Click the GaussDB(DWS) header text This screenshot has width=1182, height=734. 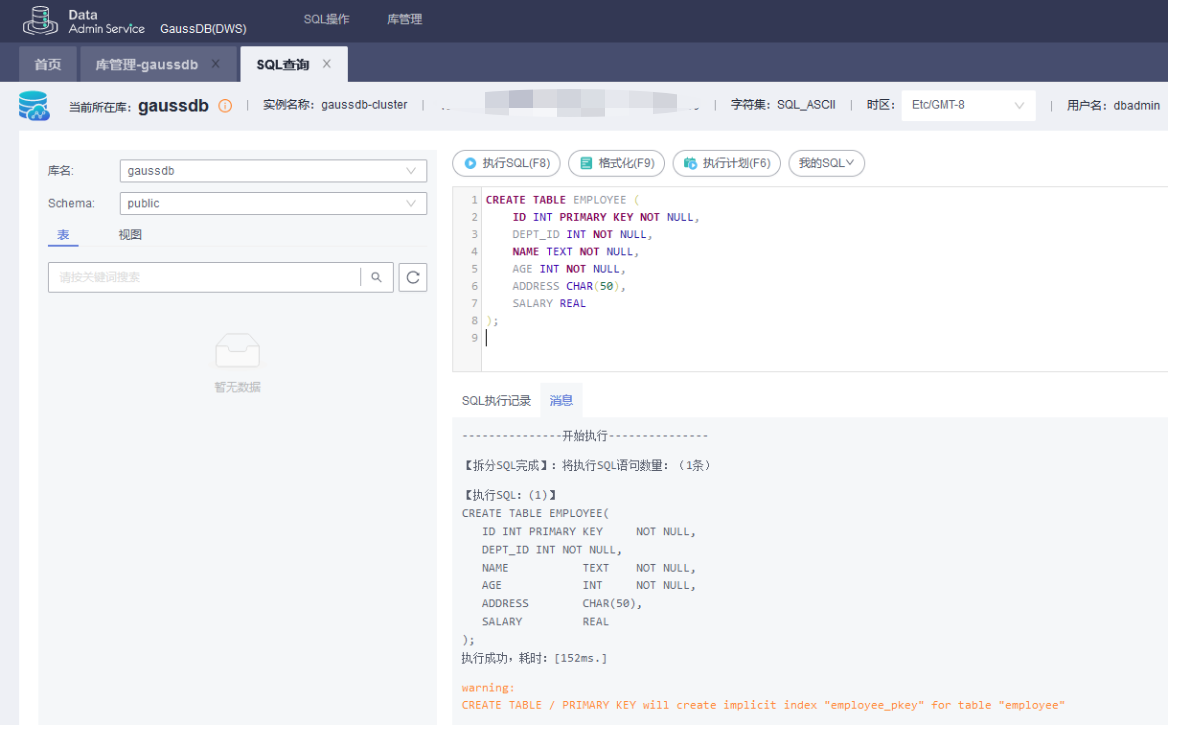coord(205,29)
